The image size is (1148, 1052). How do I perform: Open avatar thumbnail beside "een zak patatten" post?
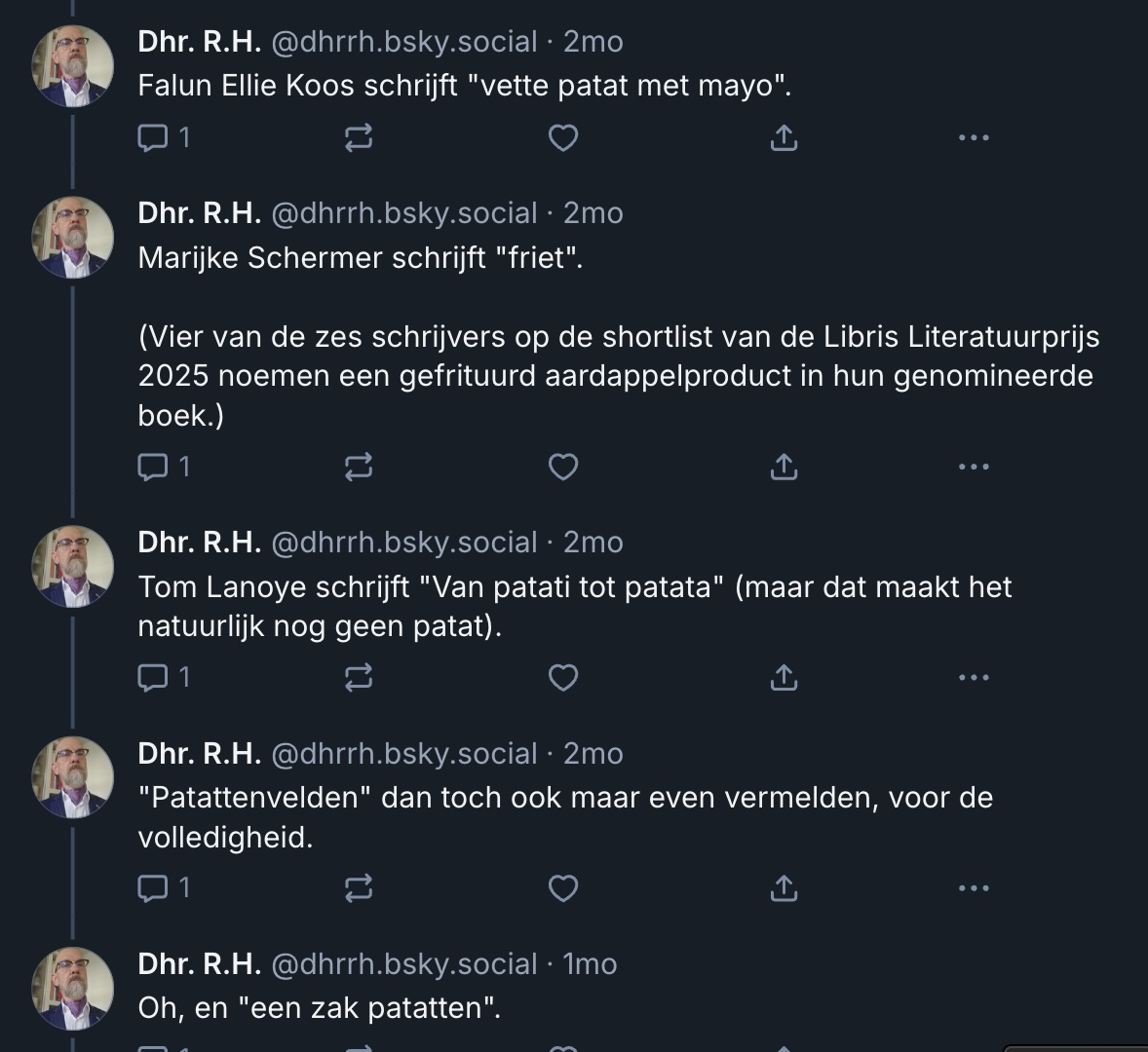[x=73, y=988]
